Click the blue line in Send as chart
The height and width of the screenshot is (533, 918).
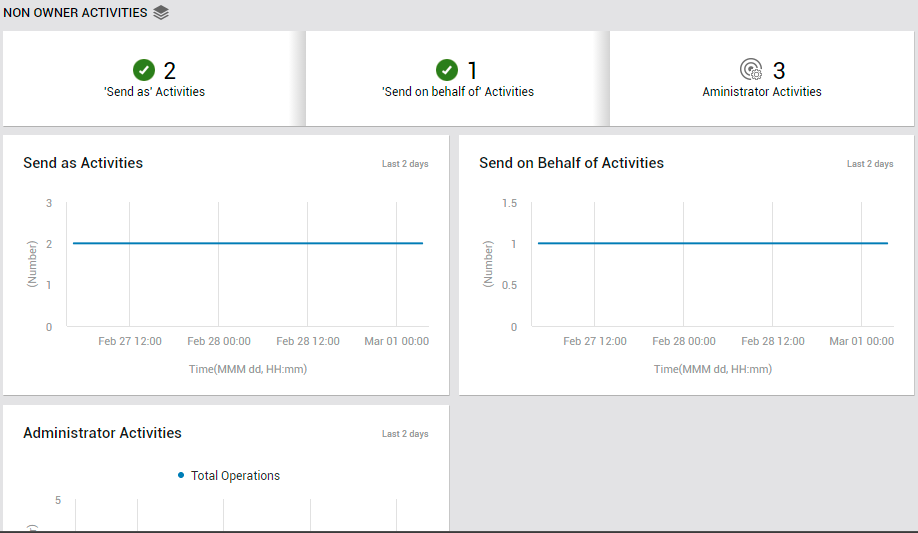coord(248,243)
